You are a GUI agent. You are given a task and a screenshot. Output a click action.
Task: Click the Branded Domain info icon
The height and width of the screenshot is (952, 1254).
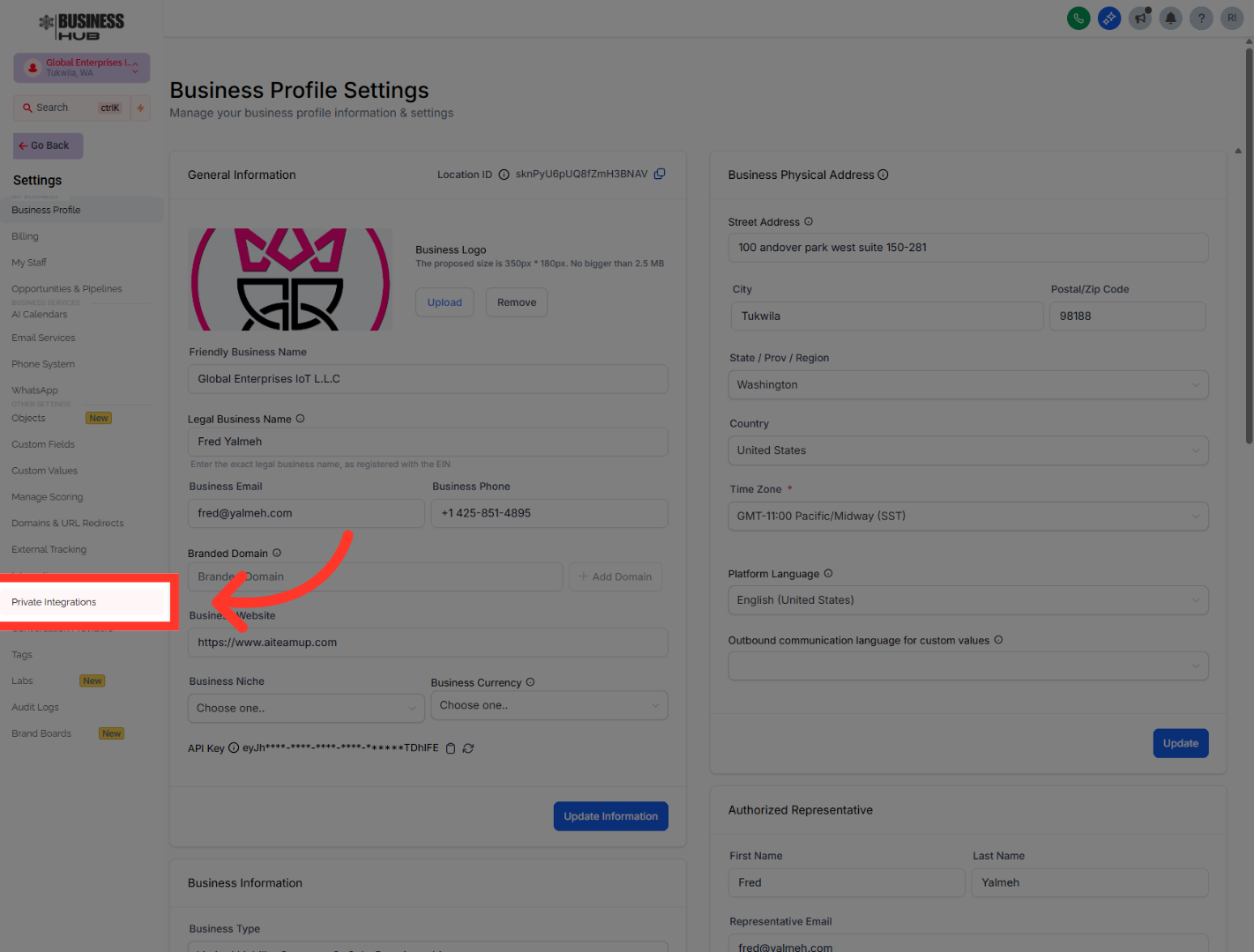click(x=277, y=553)
